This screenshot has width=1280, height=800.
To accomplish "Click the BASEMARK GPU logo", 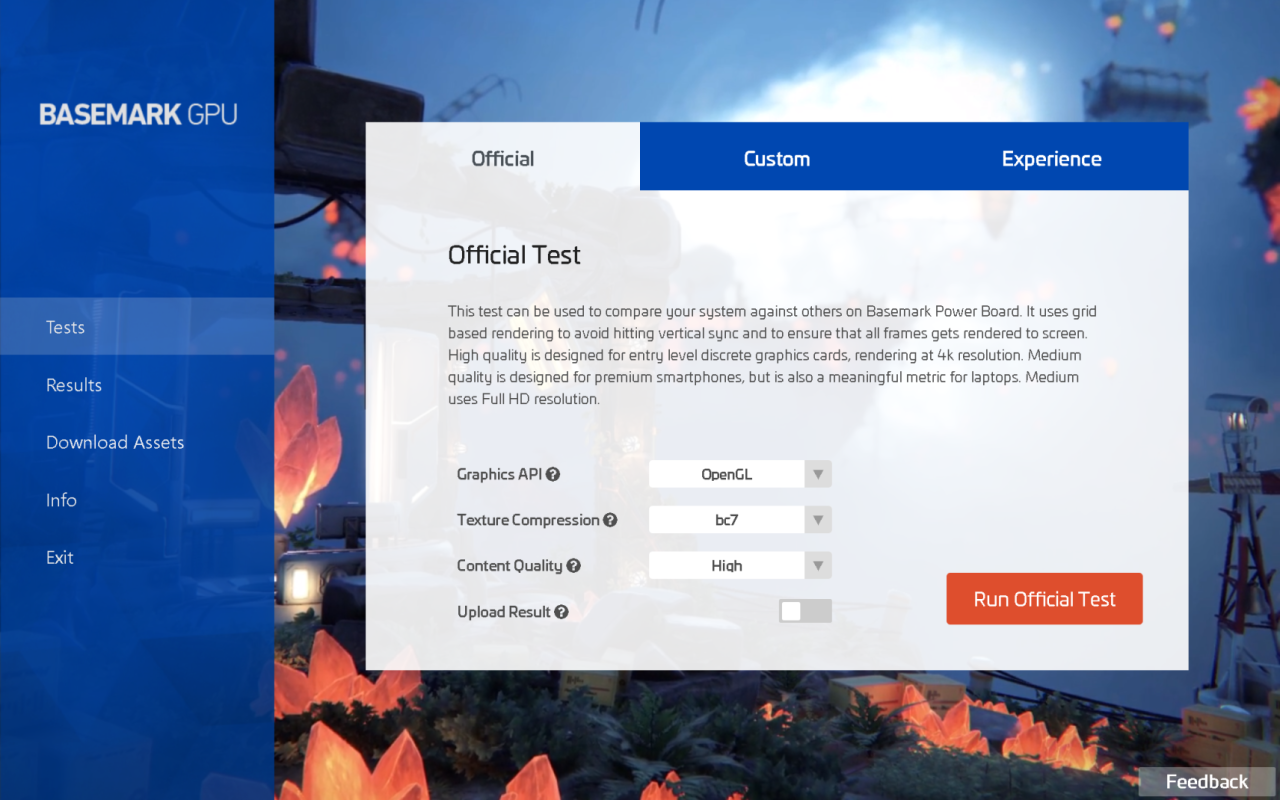I will [x=139, y=114].
